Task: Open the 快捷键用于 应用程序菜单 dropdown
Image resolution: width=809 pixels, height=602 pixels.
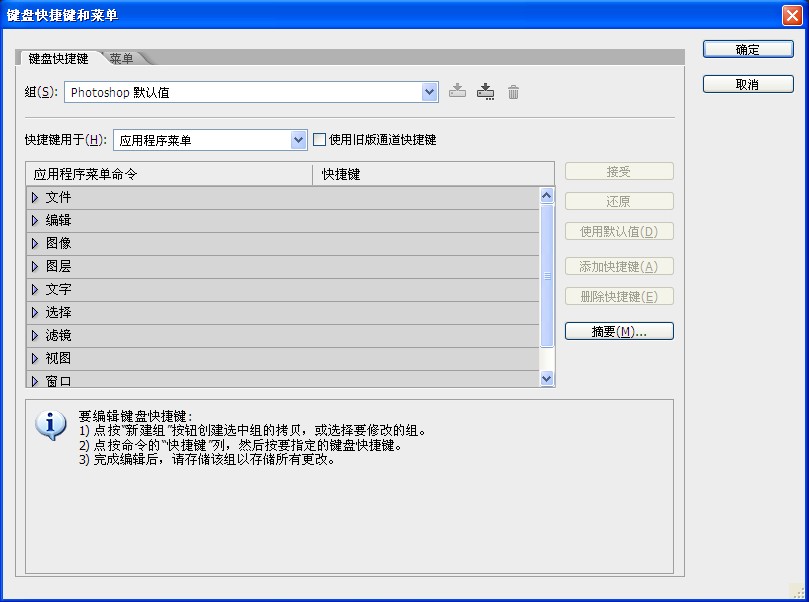Action: (x=298, y=140)
